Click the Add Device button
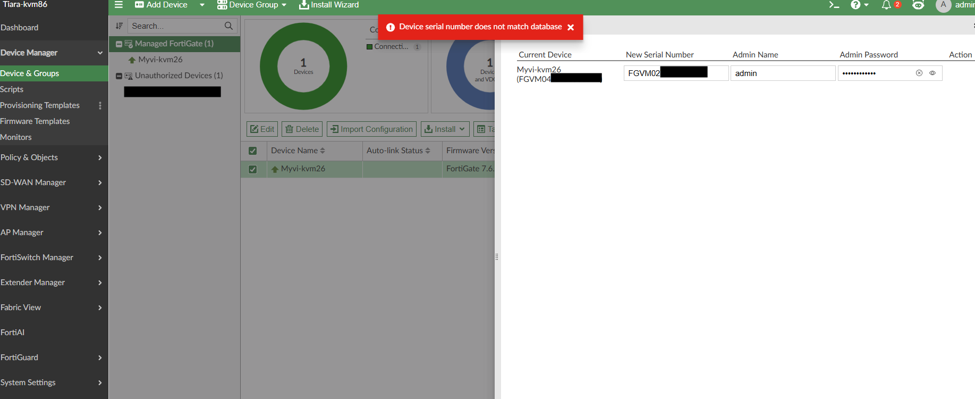 coord(161,5)
